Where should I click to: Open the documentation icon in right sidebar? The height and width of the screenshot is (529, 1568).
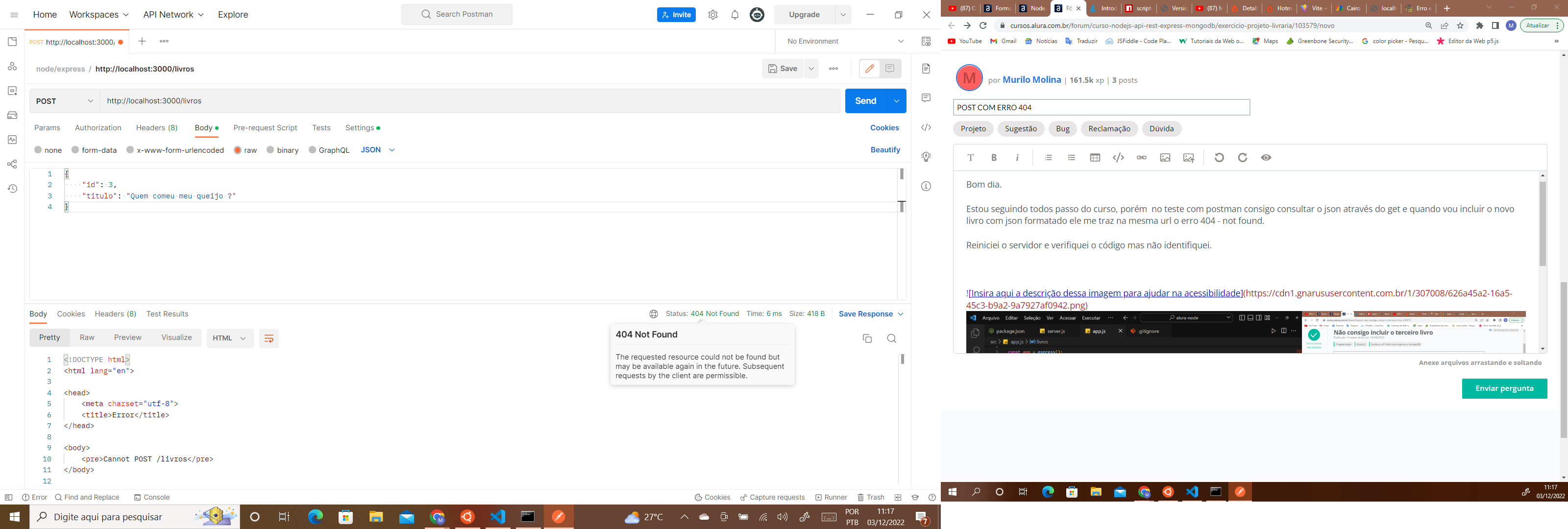[x=926, y=68]
